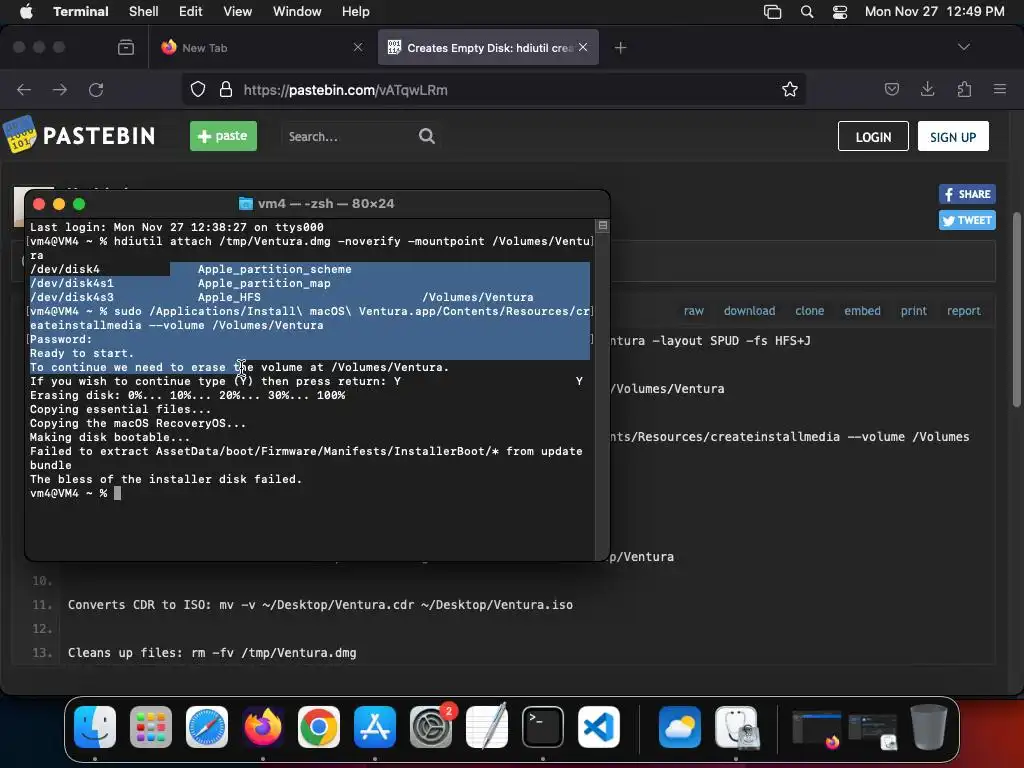The height and width of the screenshot is (768, 1024).
Task: Open Terminal from the Dock
Action: coord(543,727)
